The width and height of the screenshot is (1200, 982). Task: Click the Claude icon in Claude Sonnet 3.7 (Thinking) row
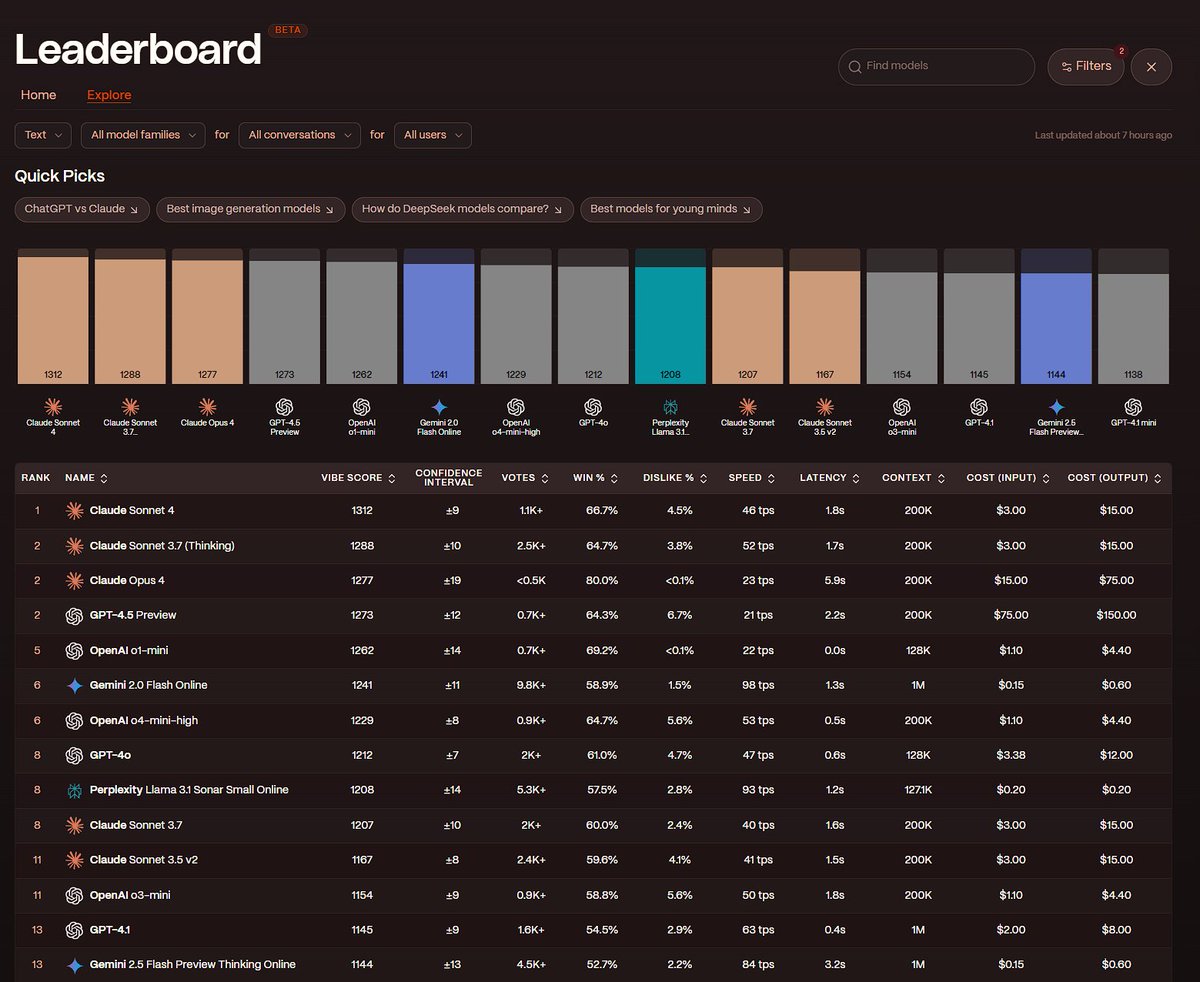point(74,546)
